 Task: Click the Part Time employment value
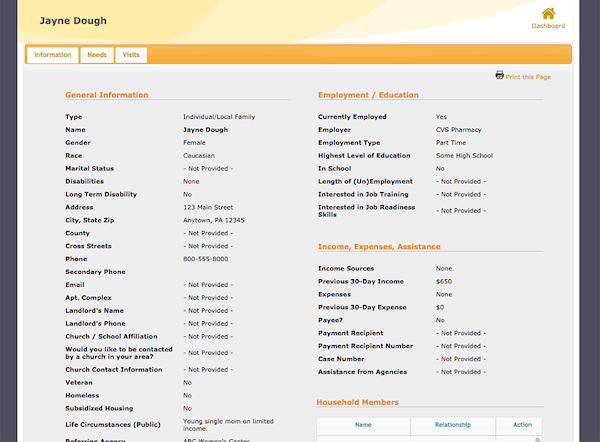(x=451, y=143)
